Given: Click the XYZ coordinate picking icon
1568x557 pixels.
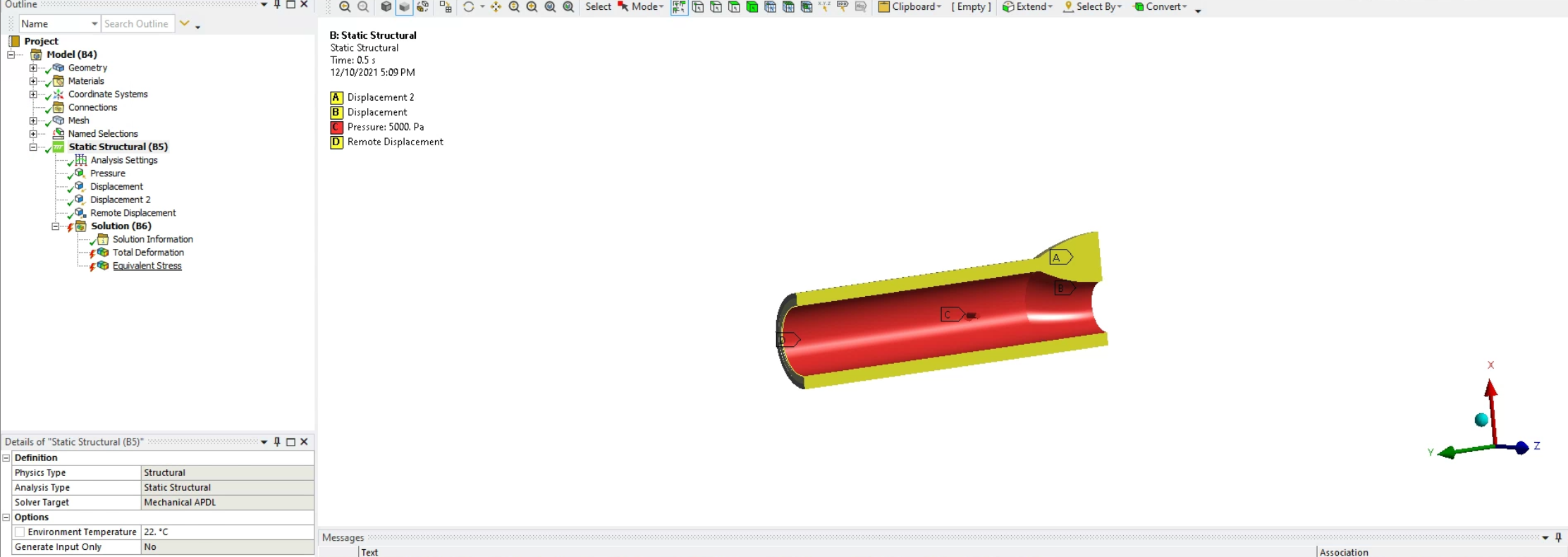Looking at the screenshot, I should [825, 7].
